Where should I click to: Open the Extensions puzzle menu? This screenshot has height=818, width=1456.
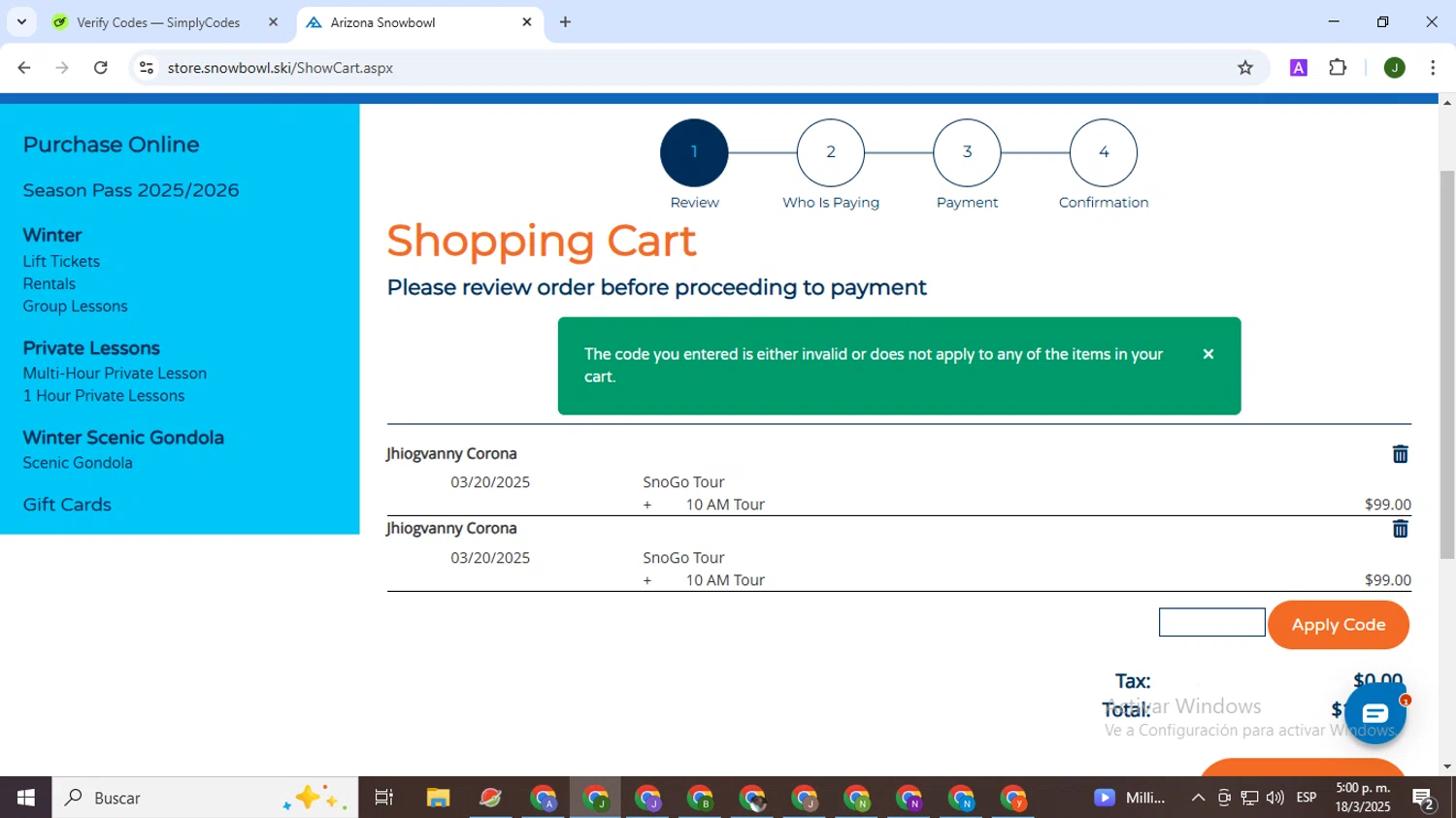click(1338, 68)
